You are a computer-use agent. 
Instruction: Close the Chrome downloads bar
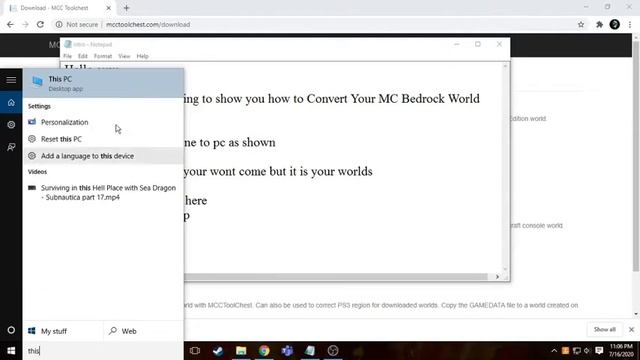tap(631, 329)
